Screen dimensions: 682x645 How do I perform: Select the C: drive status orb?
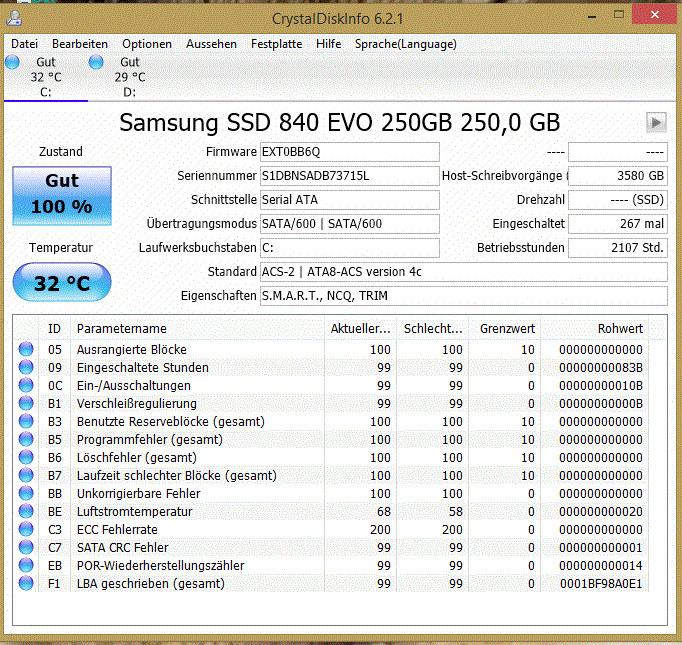coord(12,62)
